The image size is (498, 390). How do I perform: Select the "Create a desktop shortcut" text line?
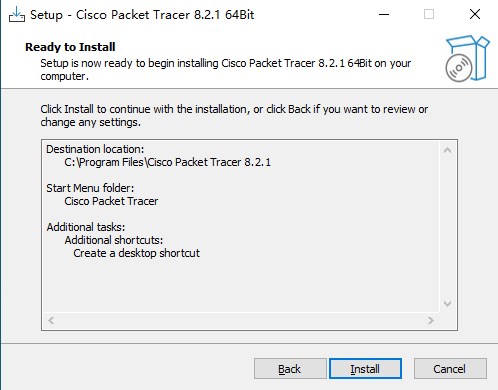(136, 253)
